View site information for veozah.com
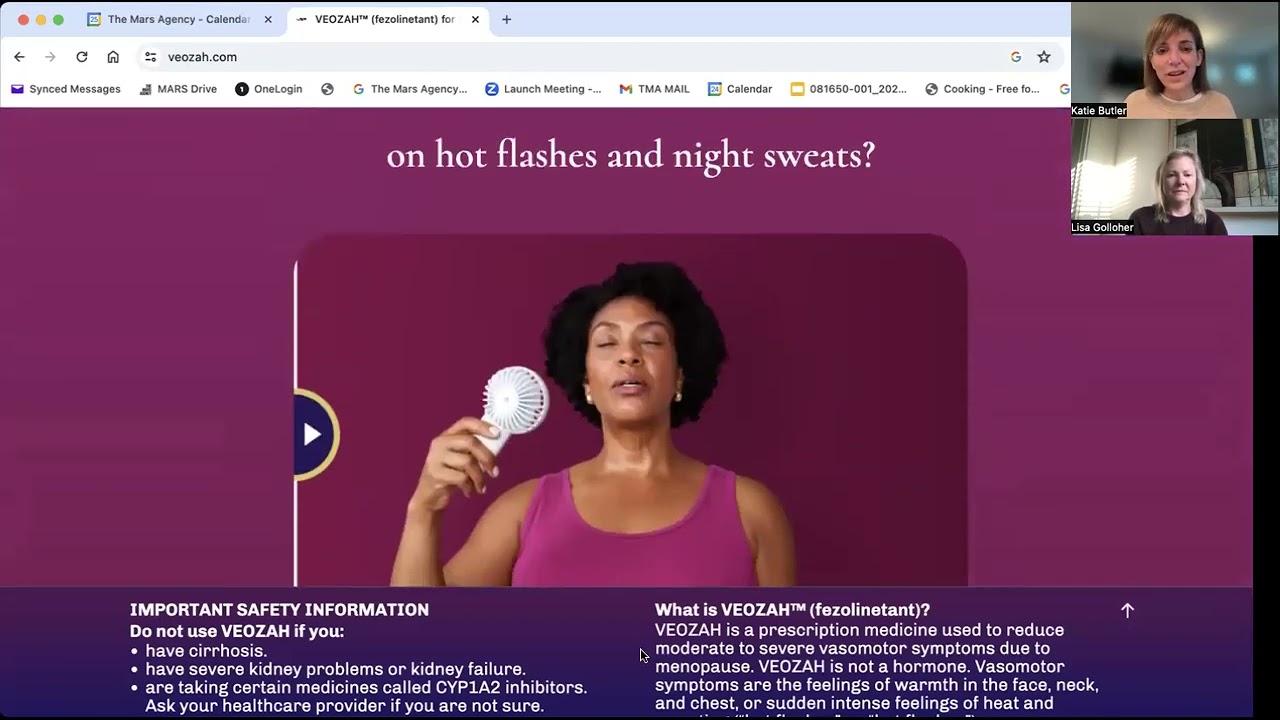 150,57
